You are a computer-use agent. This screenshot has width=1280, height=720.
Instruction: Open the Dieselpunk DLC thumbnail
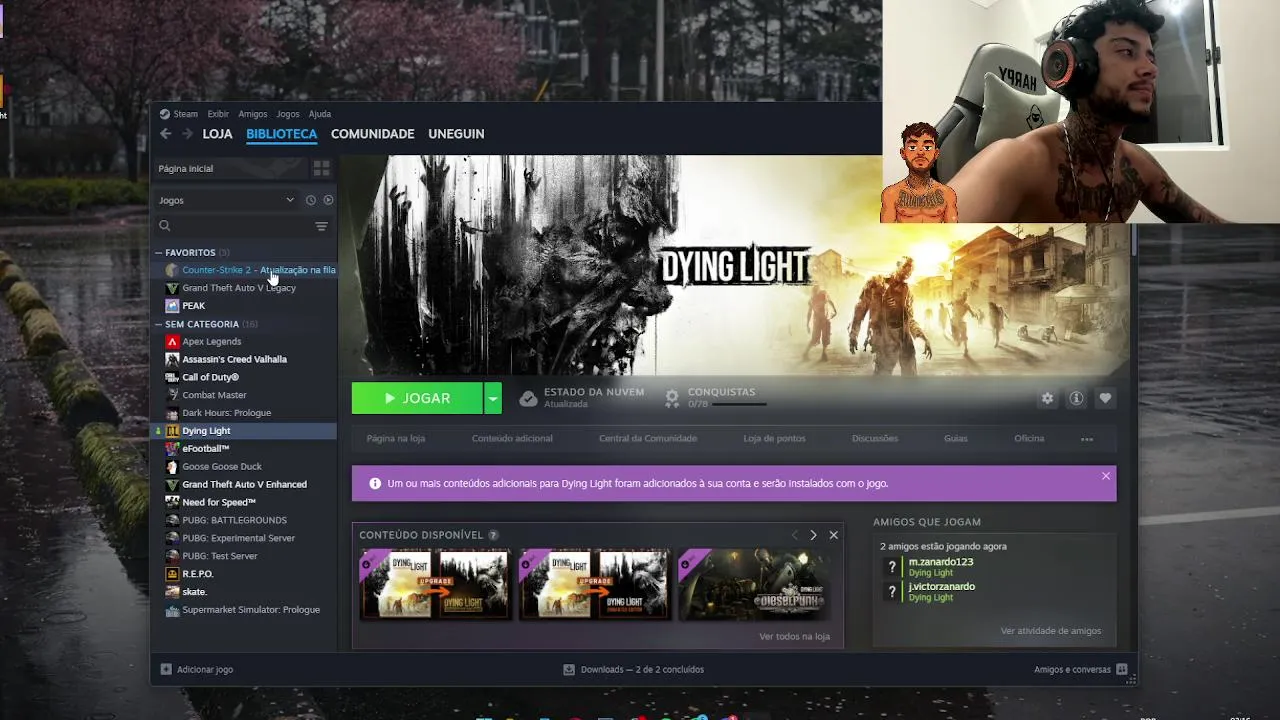coord(755,585)
